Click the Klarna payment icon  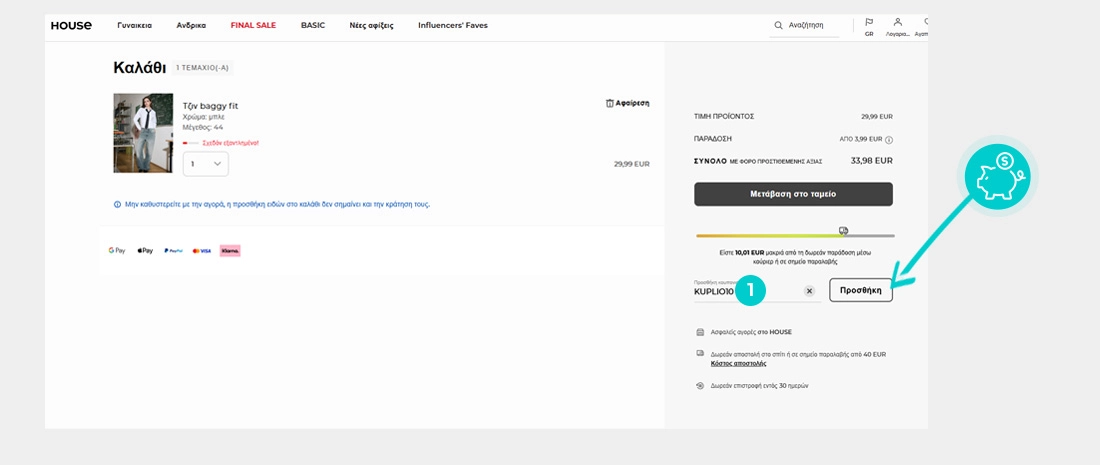[x=230, y=251]
